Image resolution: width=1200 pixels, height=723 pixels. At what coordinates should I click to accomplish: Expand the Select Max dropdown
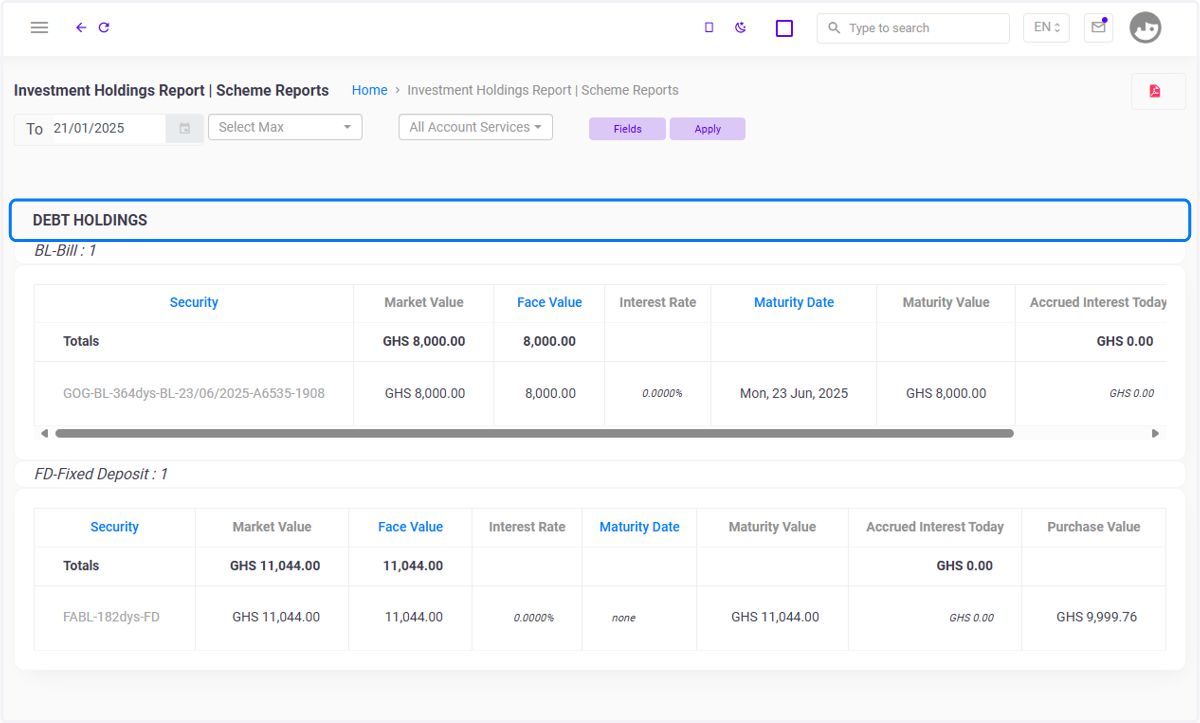[285, 127]
